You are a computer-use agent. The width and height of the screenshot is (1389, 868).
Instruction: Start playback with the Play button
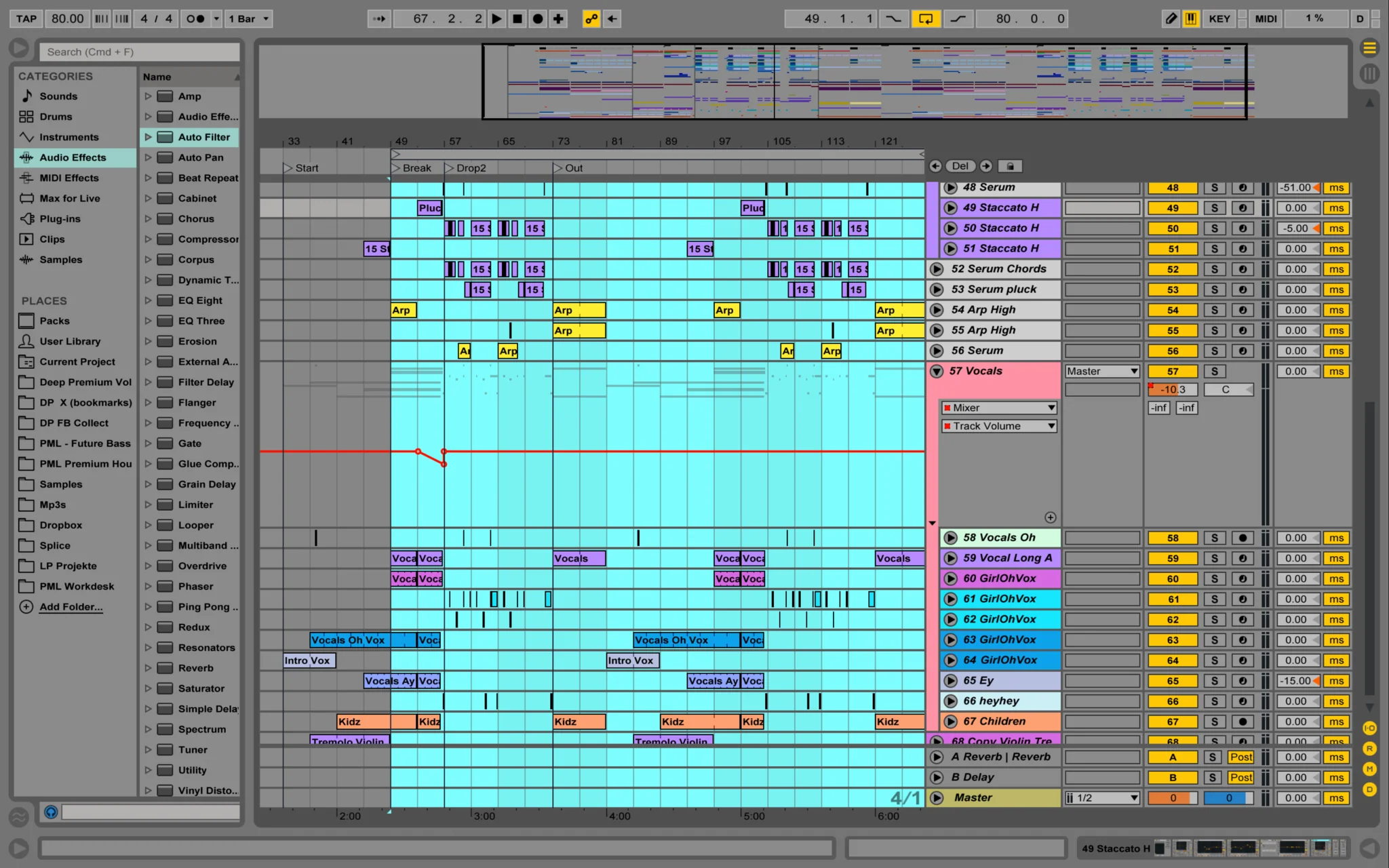point(497,19)
